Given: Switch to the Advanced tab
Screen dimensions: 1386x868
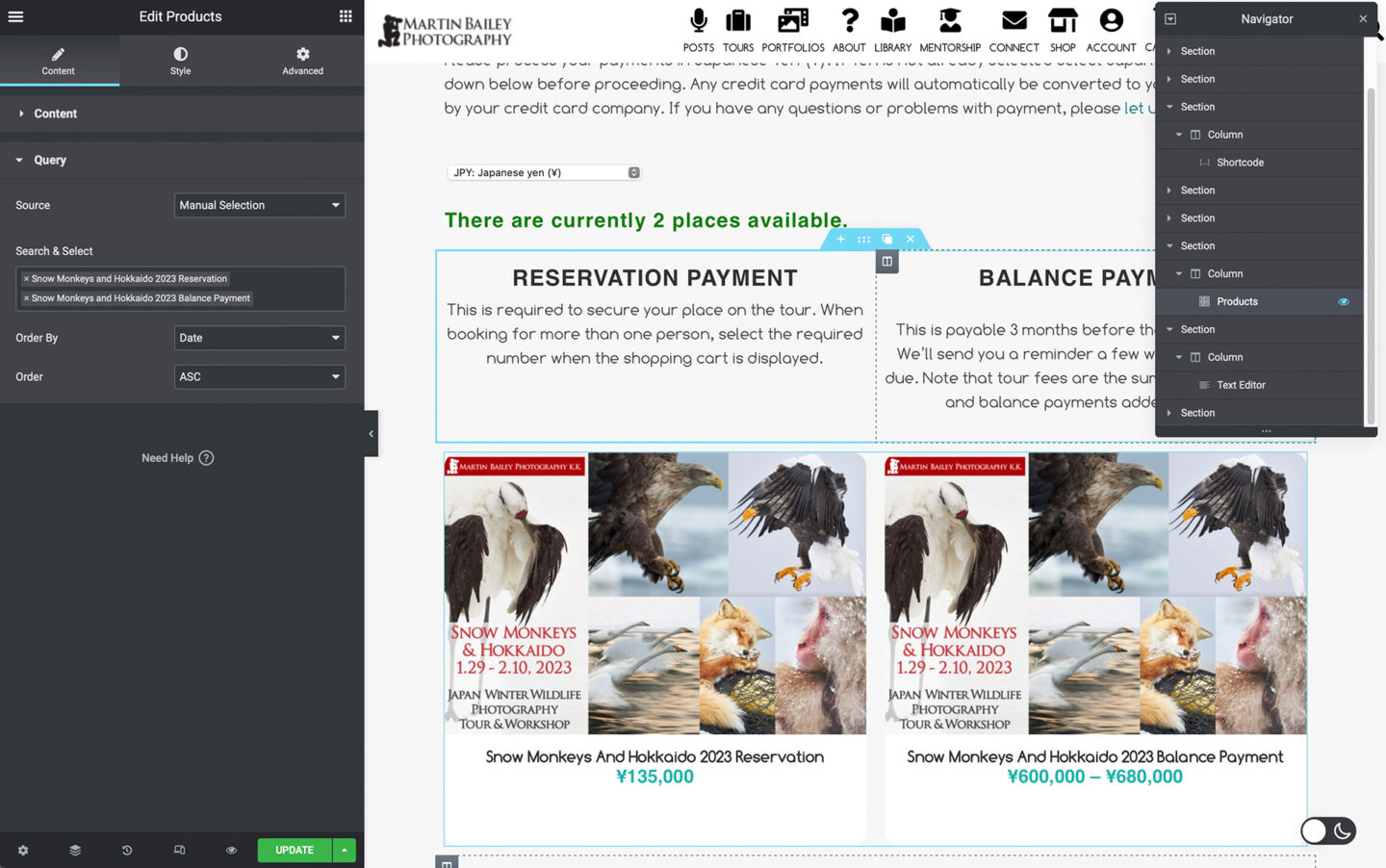Looking at the screenshot, I should (302, 61).
